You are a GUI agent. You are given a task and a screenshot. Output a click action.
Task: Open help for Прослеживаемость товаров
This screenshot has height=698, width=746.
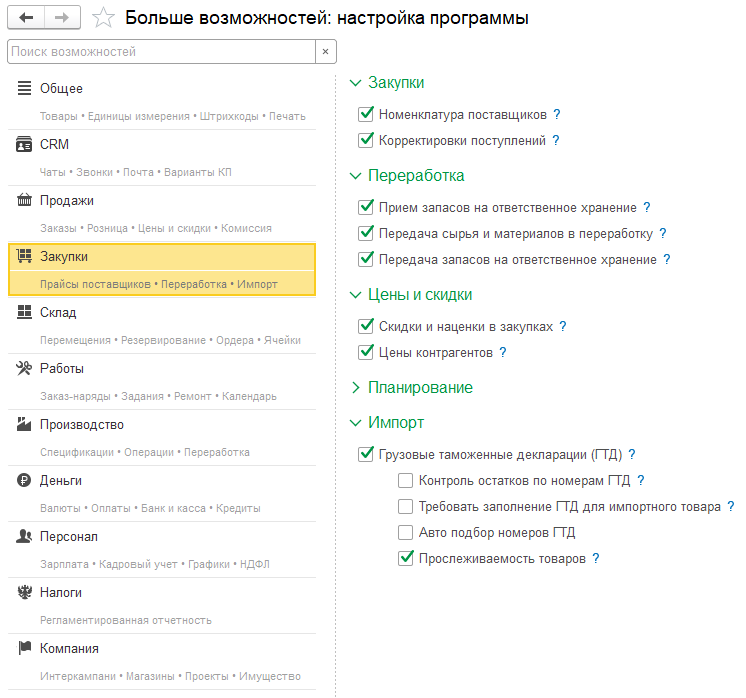click(x=596, y=558)
